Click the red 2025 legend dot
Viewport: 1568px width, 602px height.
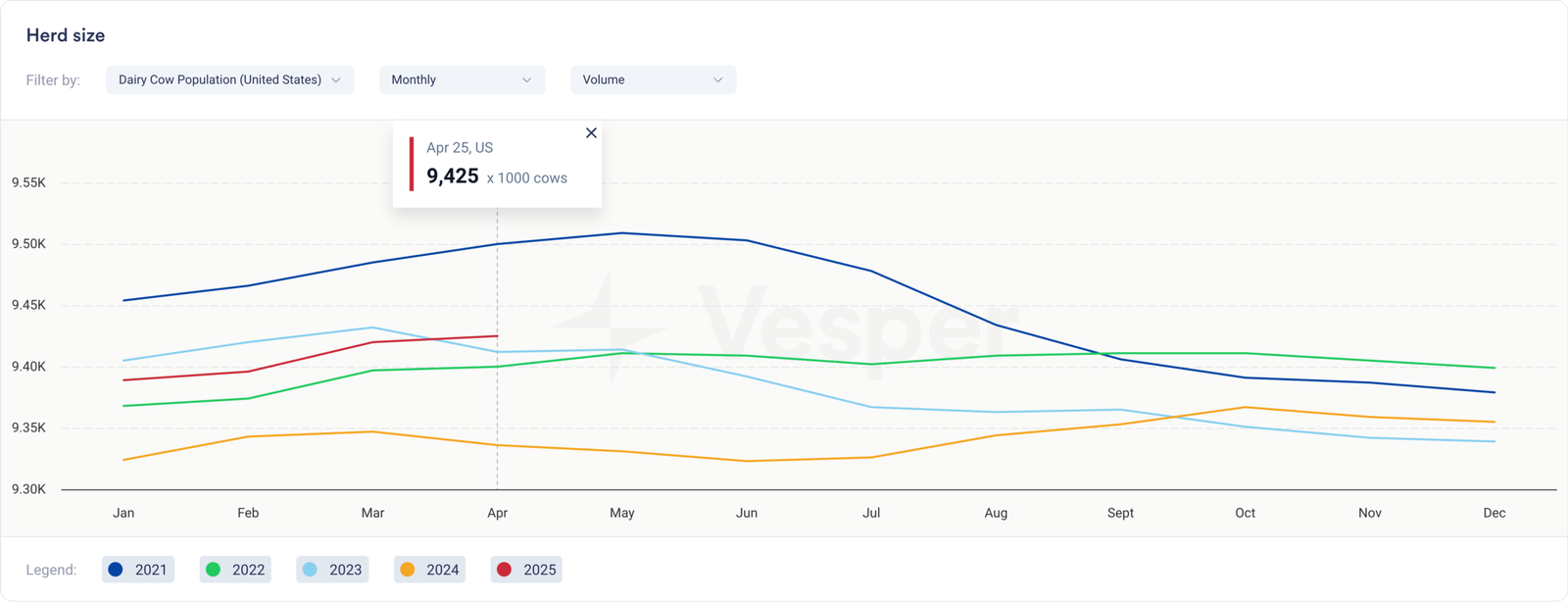pos(504,570)
